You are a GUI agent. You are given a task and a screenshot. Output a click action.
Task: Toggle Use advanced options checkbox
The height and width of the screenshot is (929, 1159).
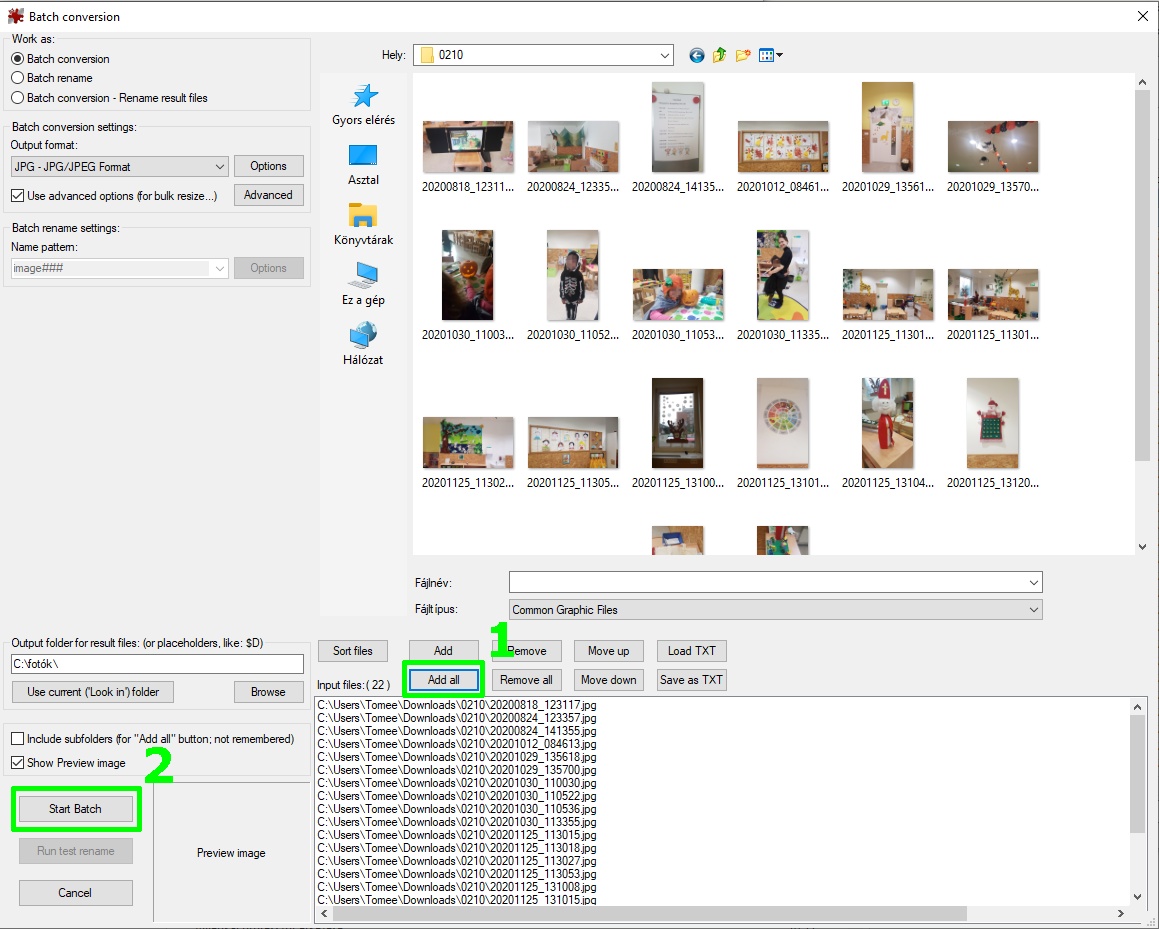pos(18,196)
